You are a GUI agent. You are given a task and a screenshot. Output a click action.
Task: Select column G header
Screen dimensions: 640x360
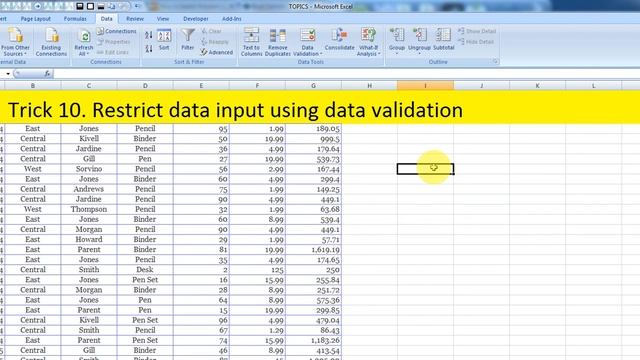313,86
